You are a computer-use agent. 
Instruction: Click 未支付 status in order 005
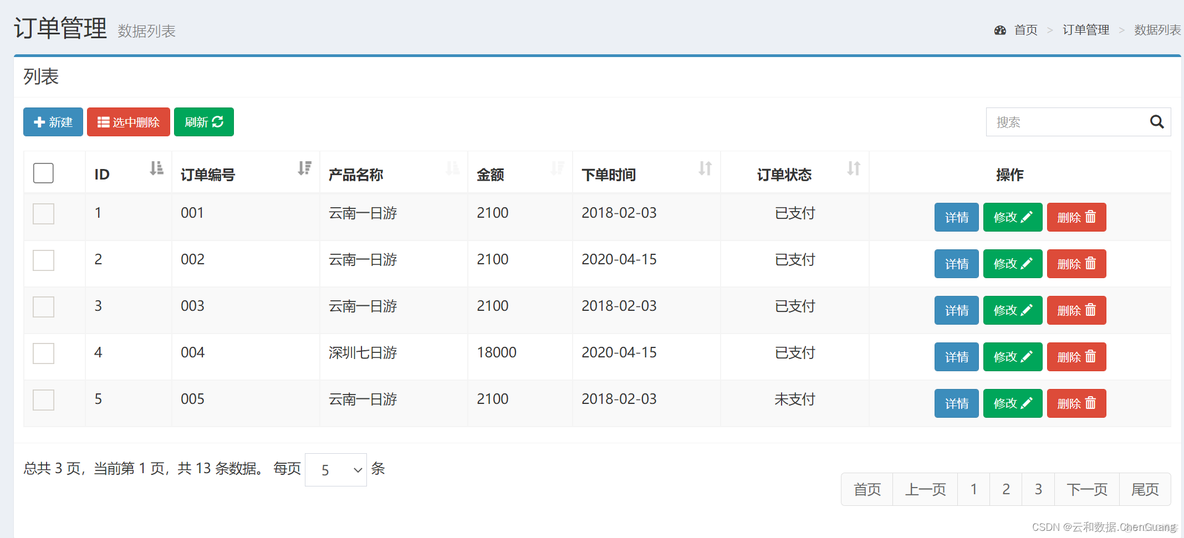(794, 399)
